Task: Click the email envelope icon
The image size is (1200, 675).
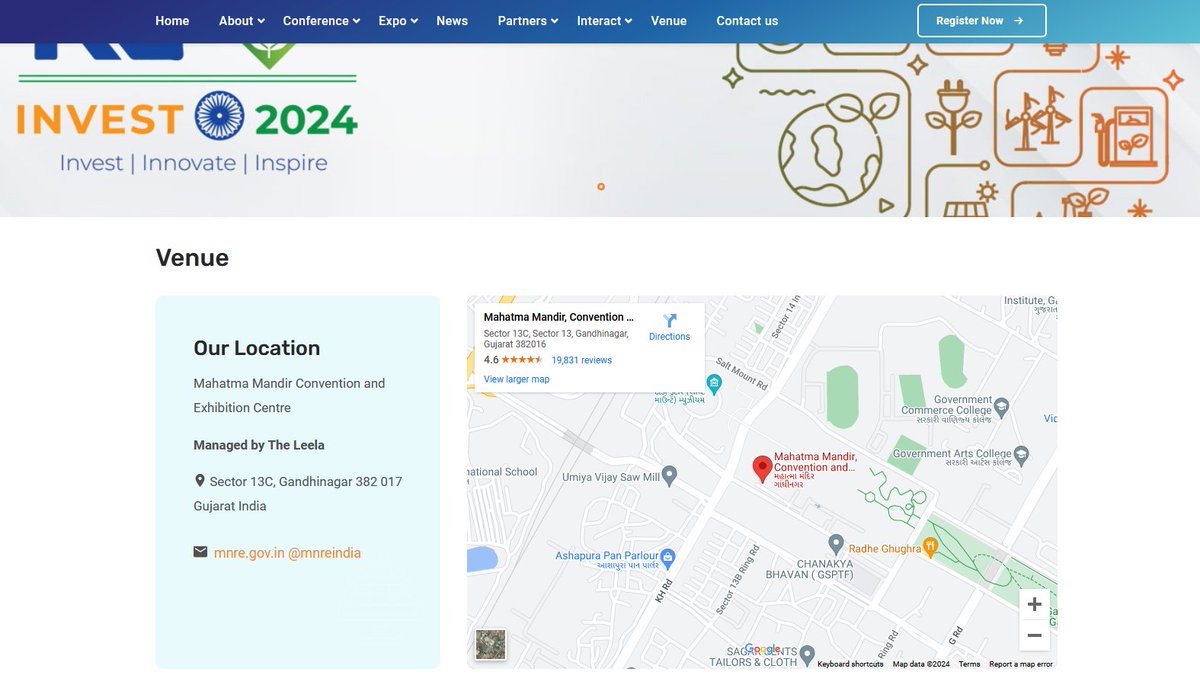Action: 200,552
